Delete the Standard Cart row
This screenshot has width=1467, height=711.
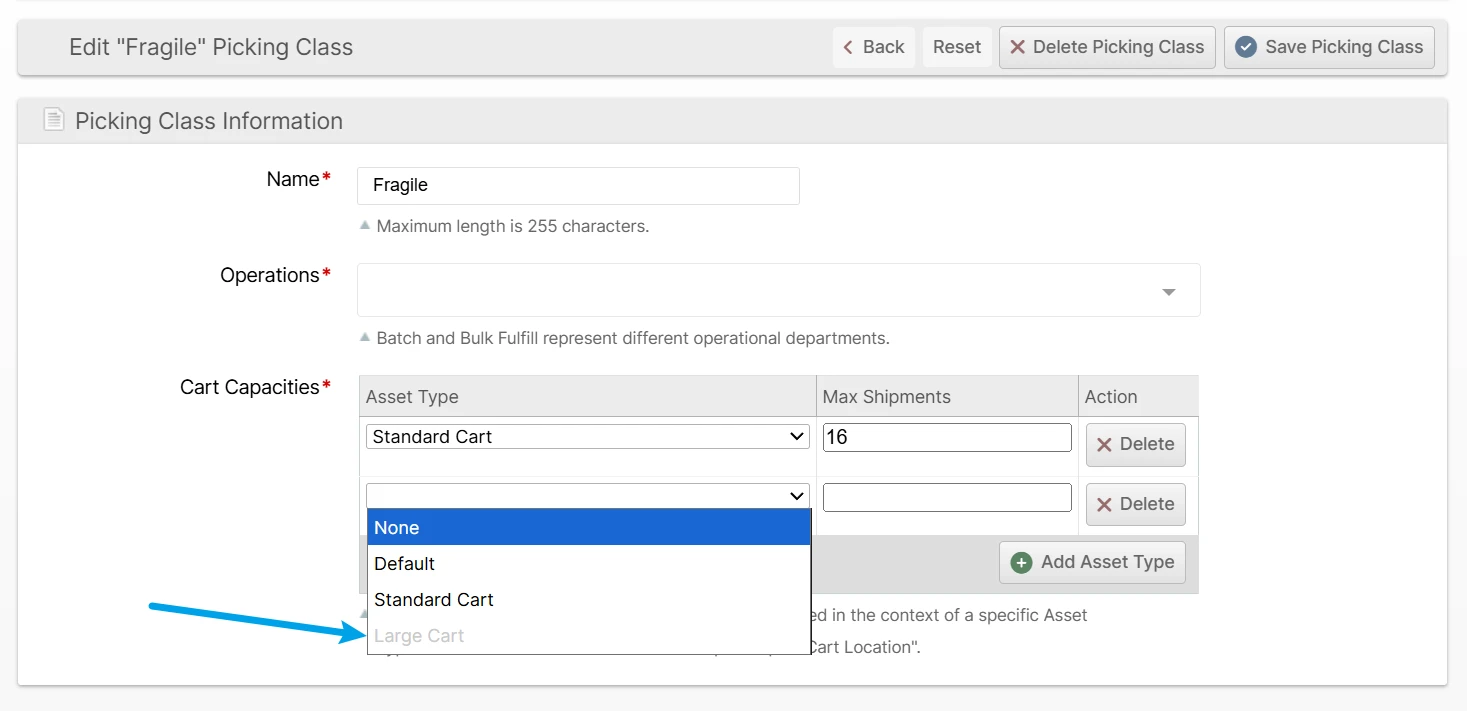[x=1135, y=445]
